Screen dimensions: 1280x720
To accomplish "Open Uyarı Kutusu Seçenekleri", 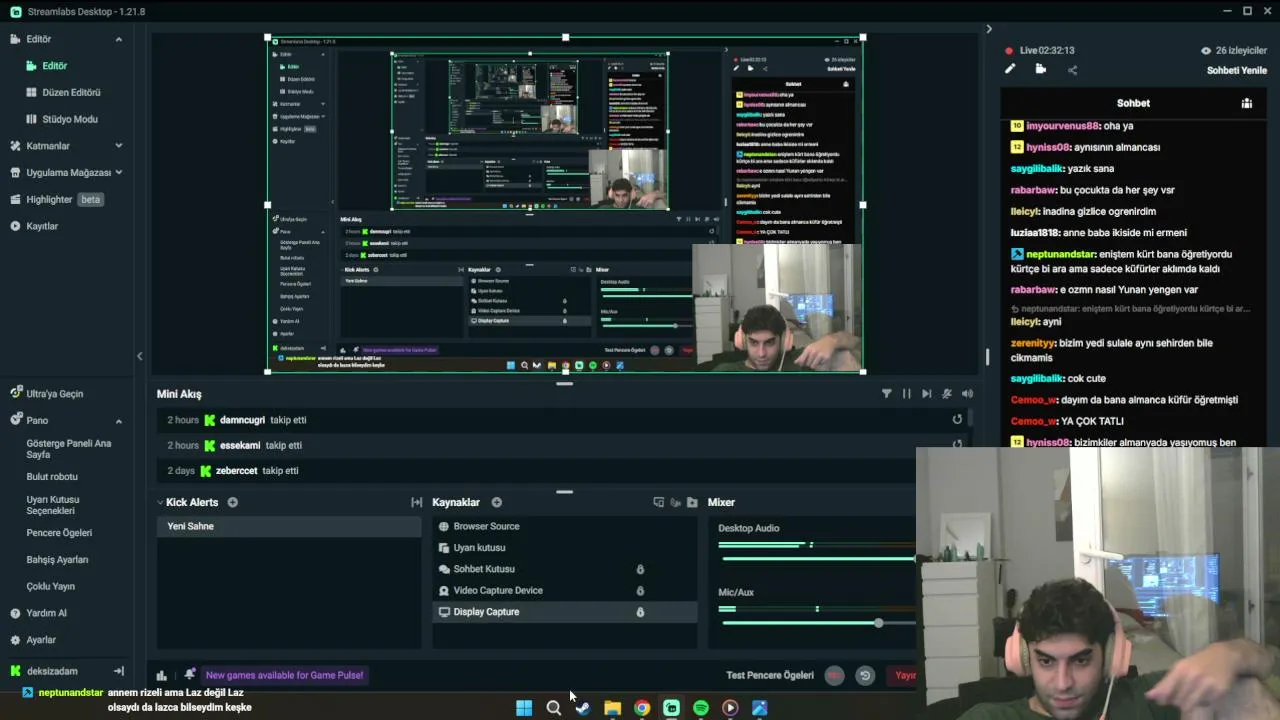I will 52,505.
